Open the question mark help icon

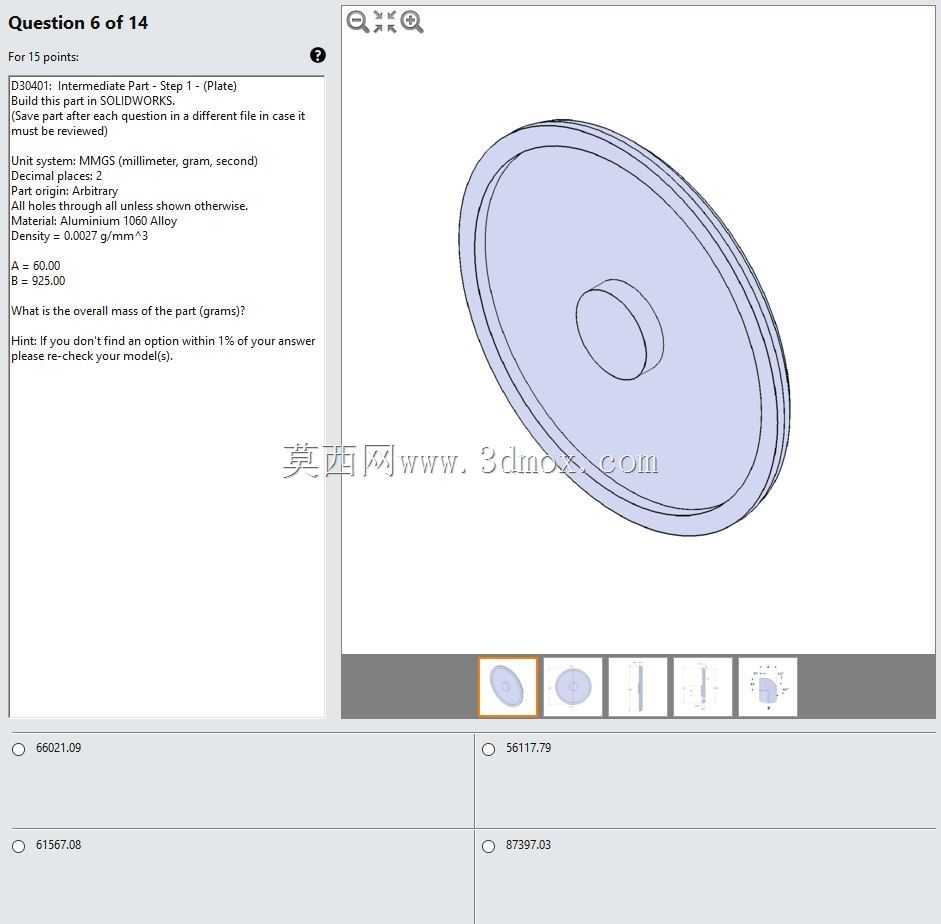[x=317, y=55]
